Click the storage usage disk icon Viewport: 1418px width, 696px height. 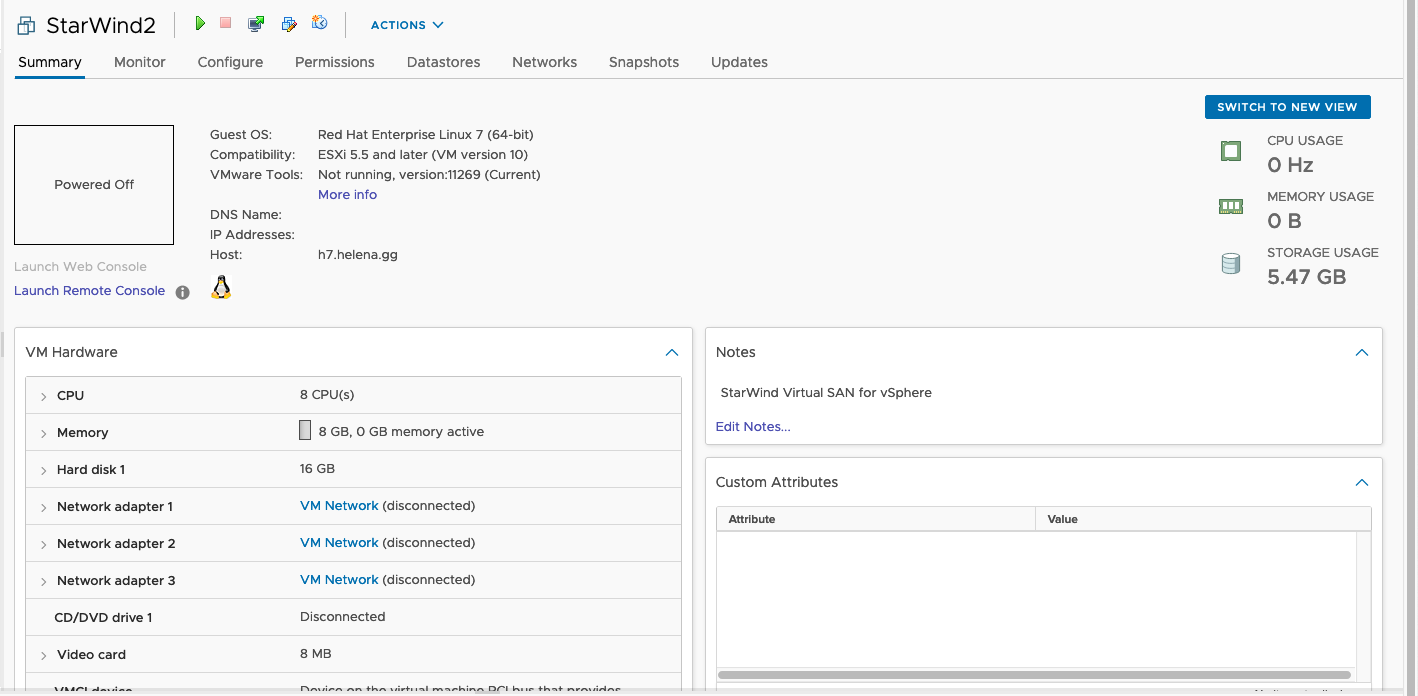[x=1230, y=264]
